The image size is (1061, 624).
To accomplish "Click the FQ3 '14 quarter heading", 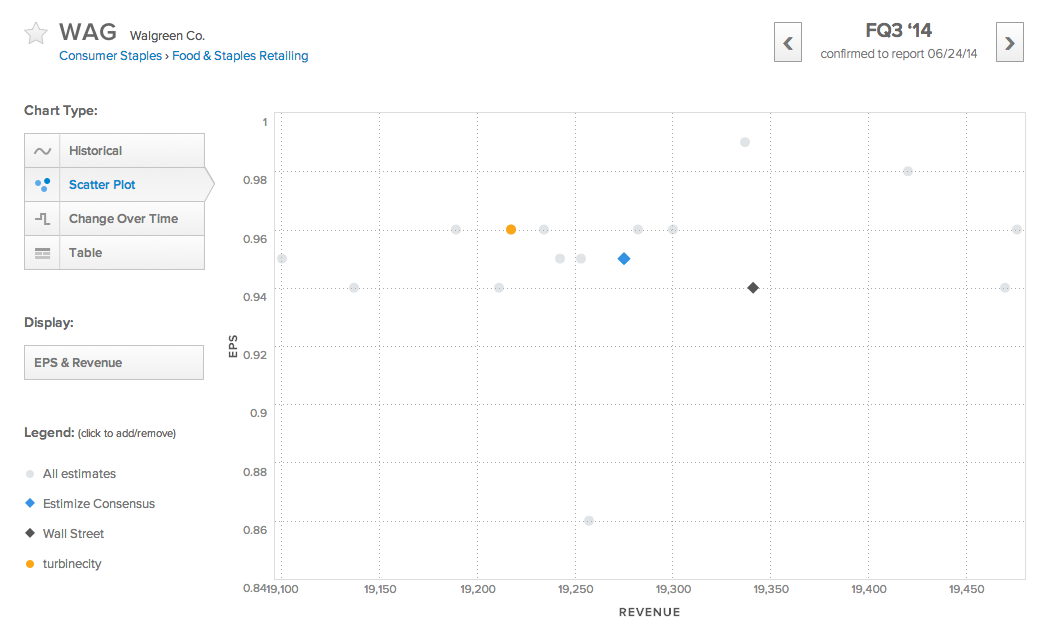I will 899,30.
